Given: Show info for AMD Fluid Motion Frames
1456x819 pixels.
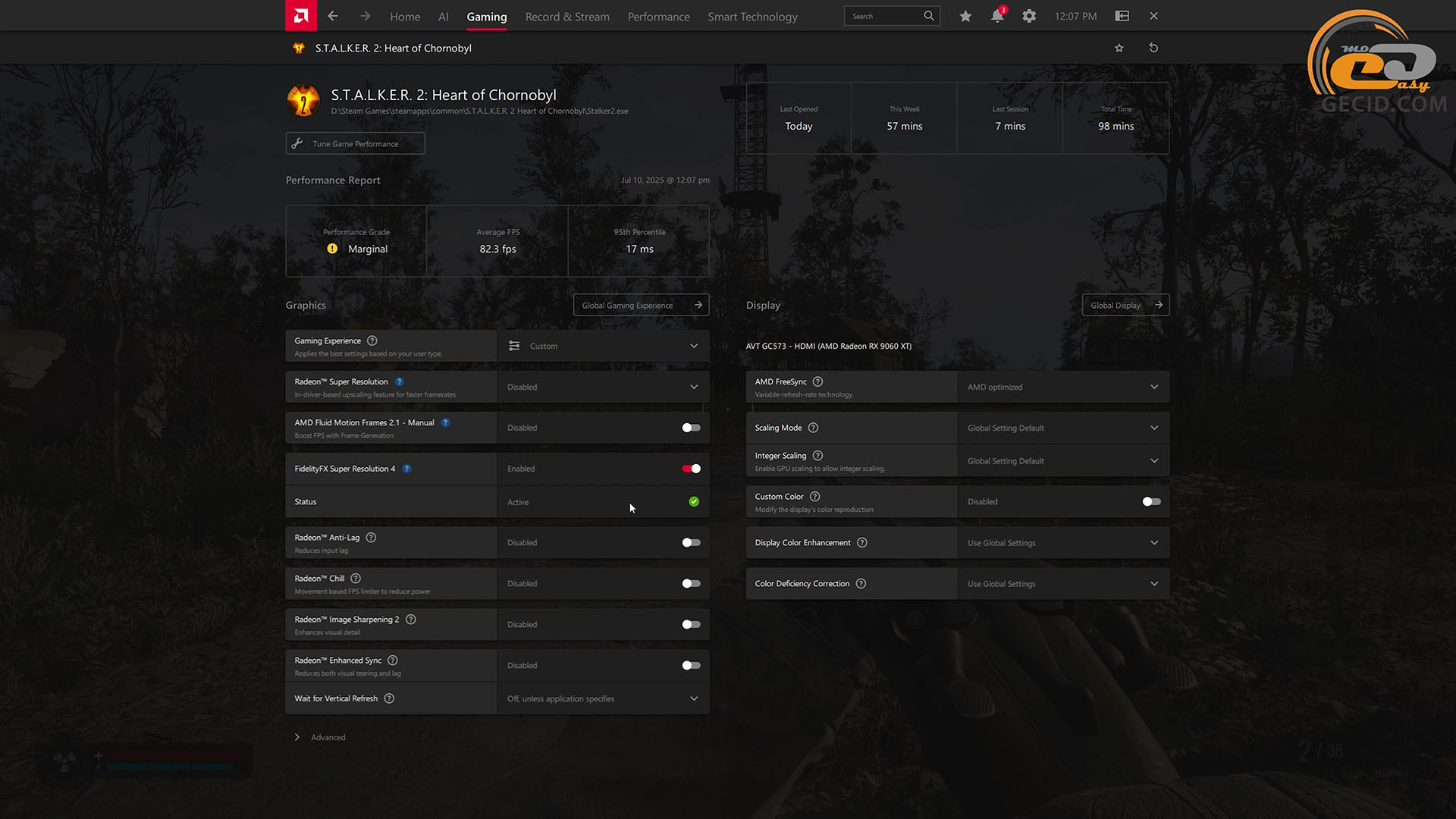Looking at the screenshot, I should point(446,423).
